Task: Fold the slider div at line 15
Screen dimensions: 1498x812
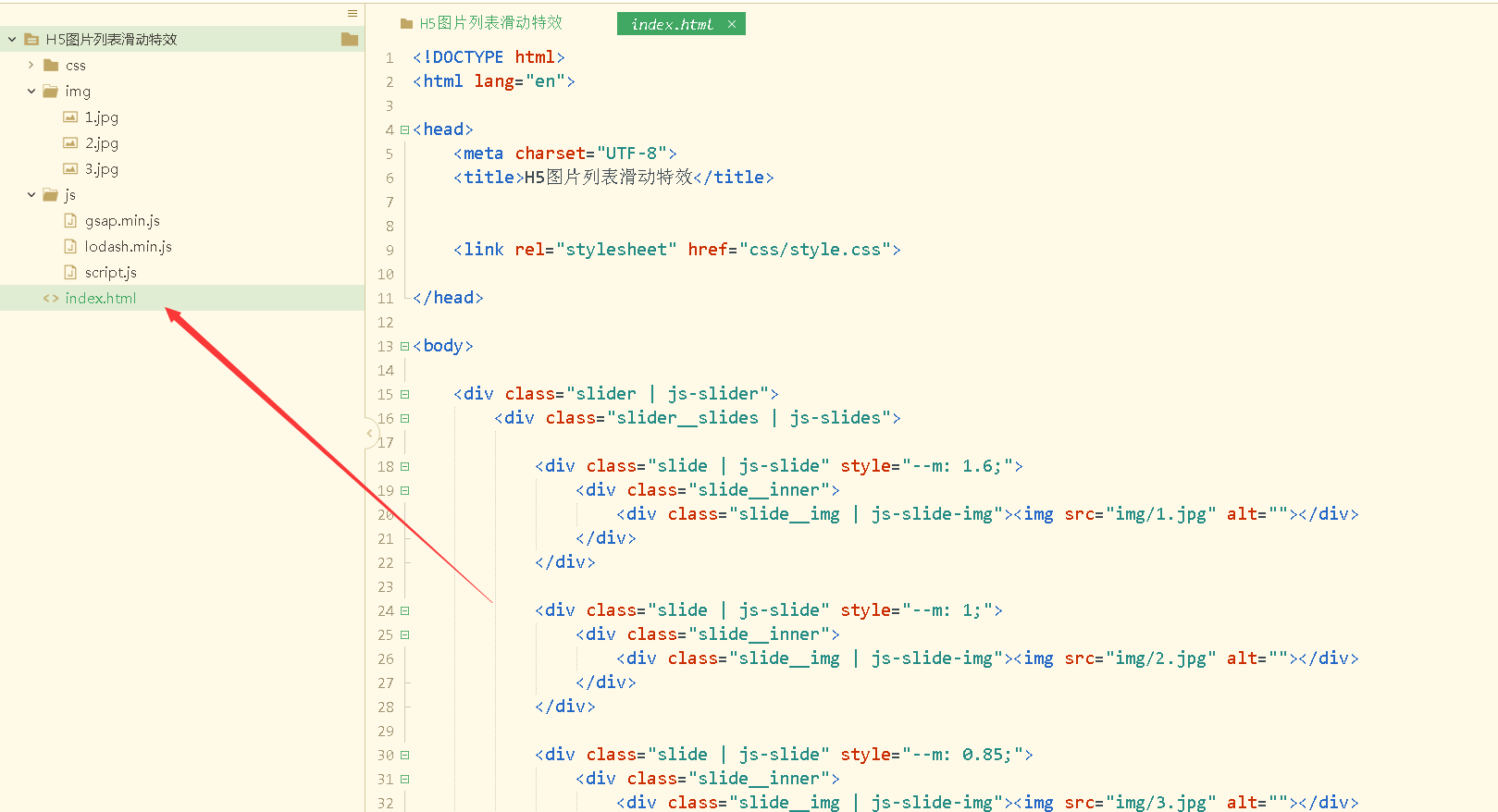Action: click(x=404, y=394)
